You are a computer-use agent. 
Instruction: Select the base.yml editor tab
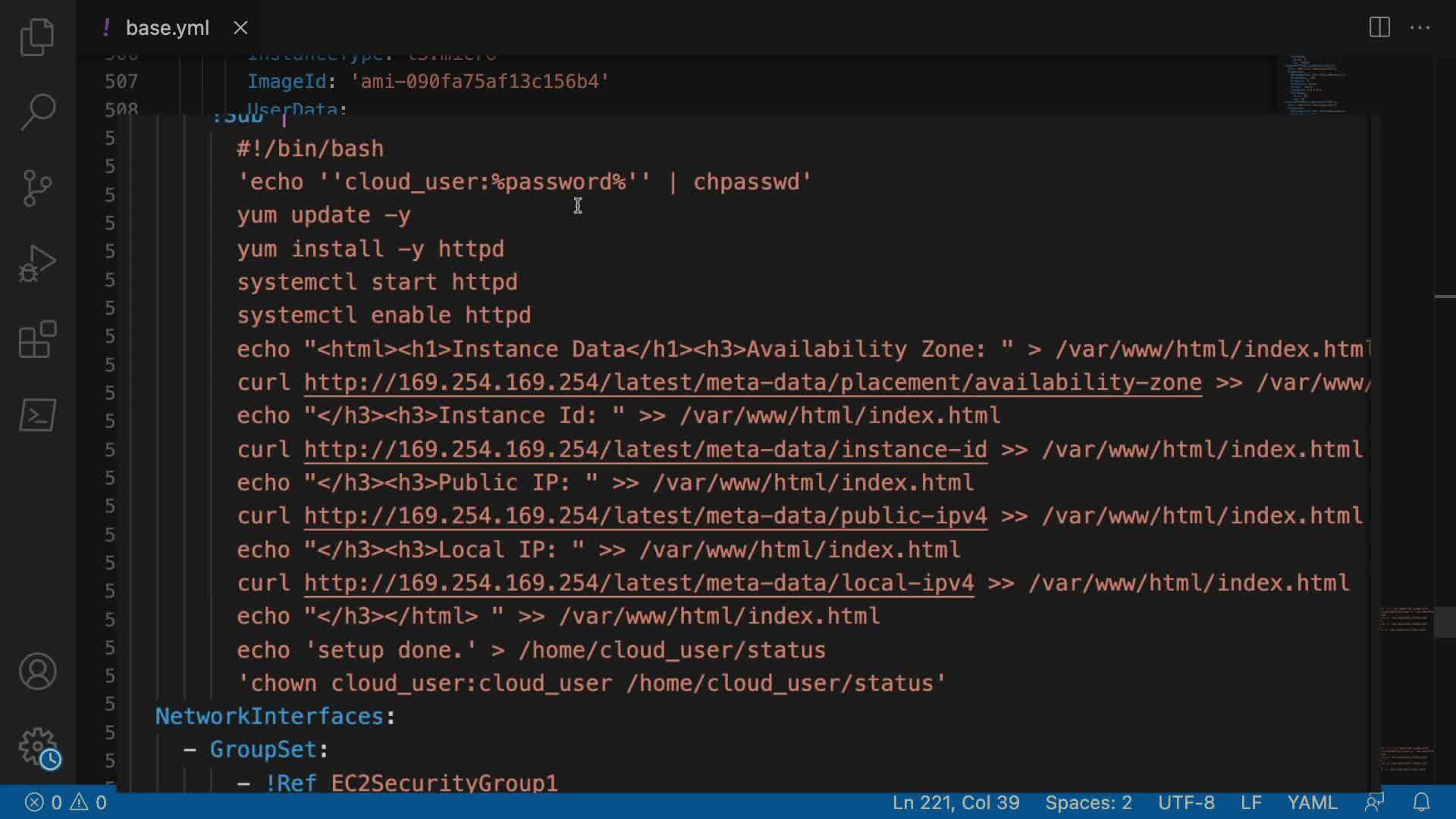pos(167,28)
